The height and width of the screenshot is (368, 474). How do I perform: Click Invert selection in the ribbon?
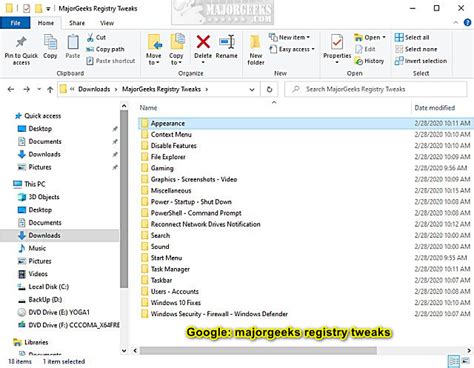pyautogui.click(x=421, y=61)
